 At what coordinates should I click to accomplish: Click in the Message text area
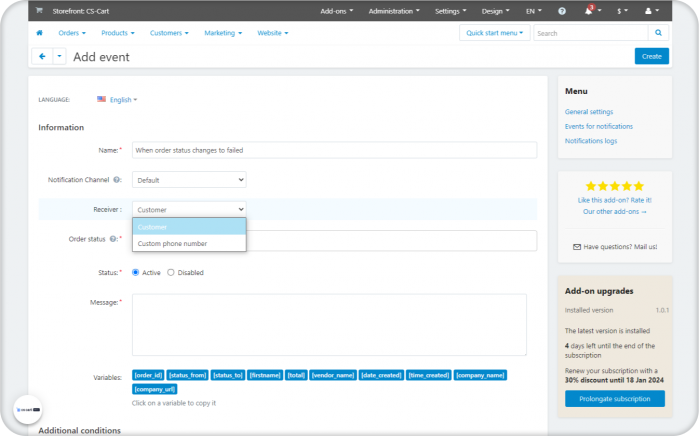click(329, 324)
